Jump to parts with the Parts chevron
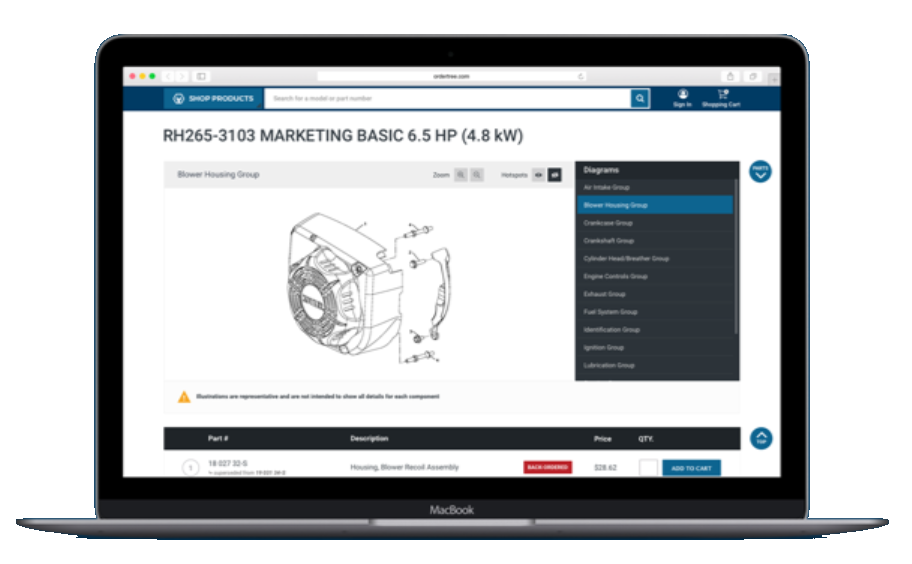912x564 pixels. click(x=760, y=172)
